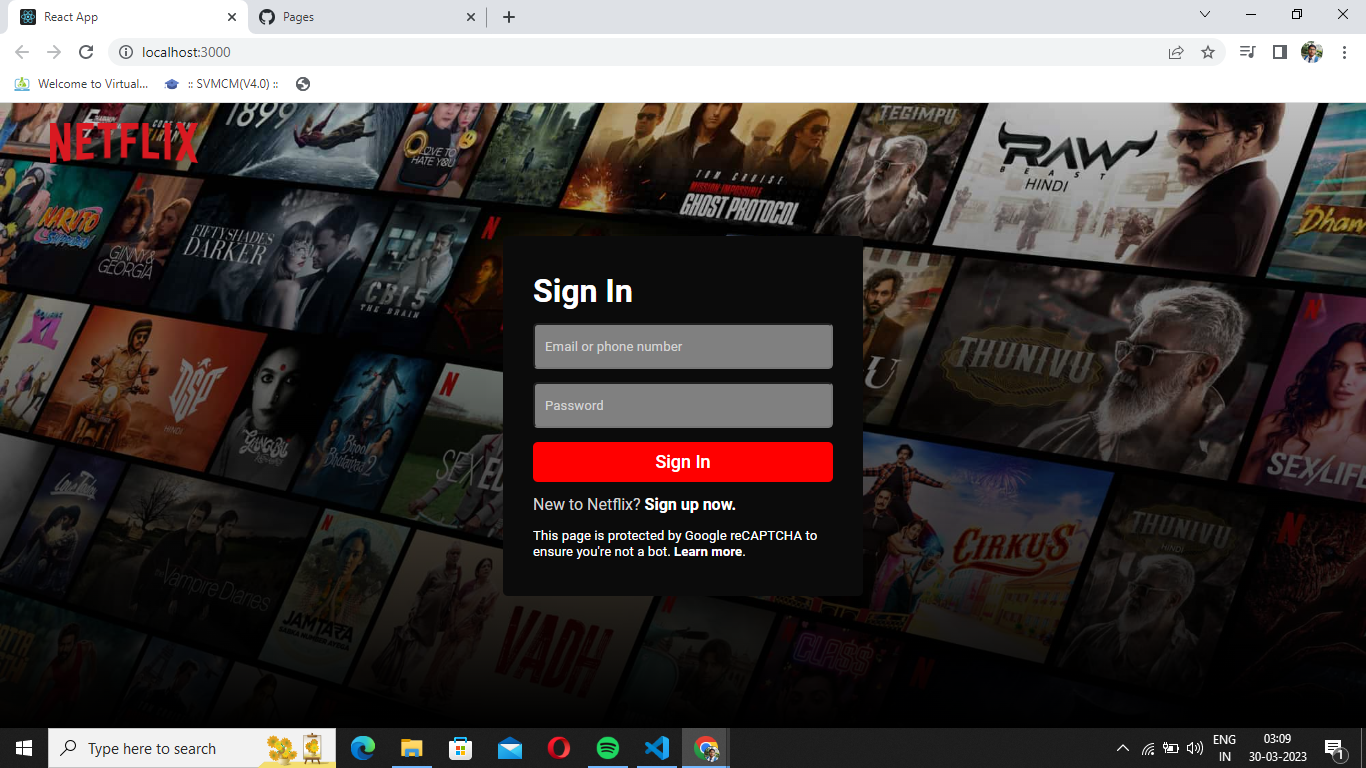Go back with browser back arrow
1366x768 pixels.
(22, 52)
